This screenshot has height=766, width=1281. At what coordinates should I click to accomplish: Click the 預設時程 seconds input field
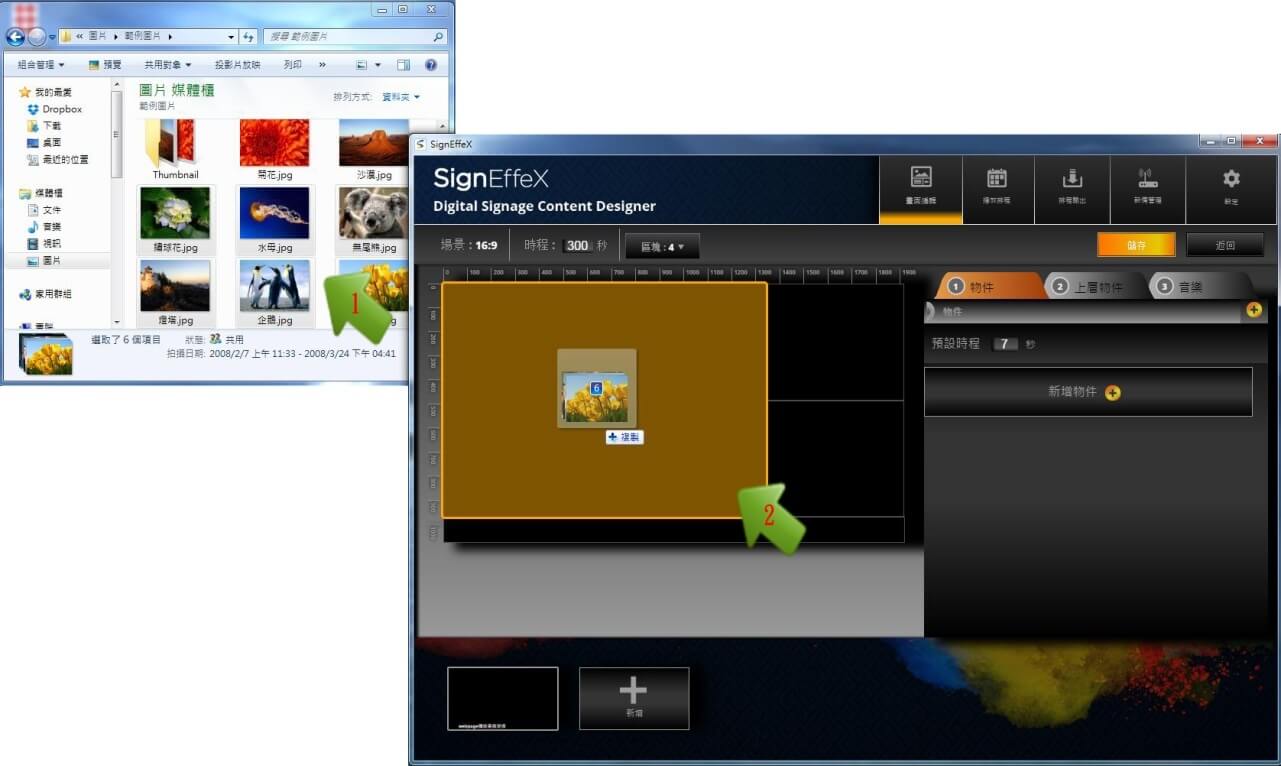point(1005,344)
